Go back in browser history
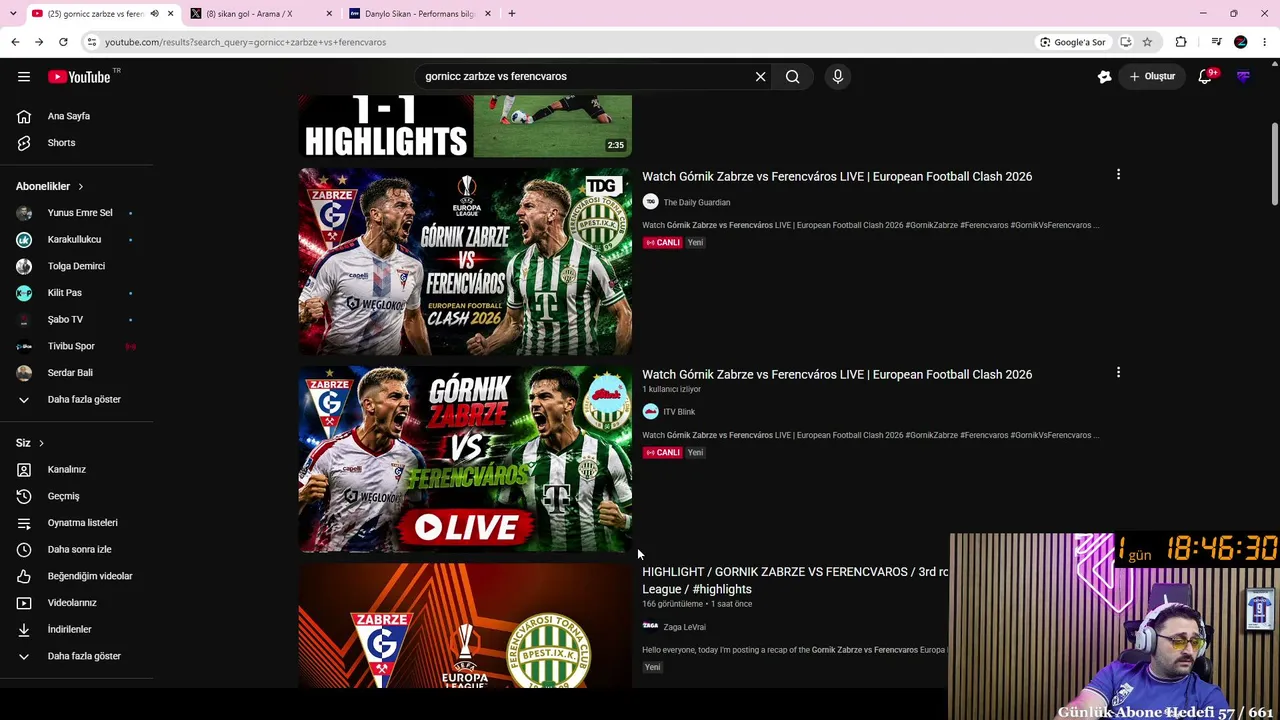Image resolution: width=1280 pixels, height=720 pixels. [15, 42]
